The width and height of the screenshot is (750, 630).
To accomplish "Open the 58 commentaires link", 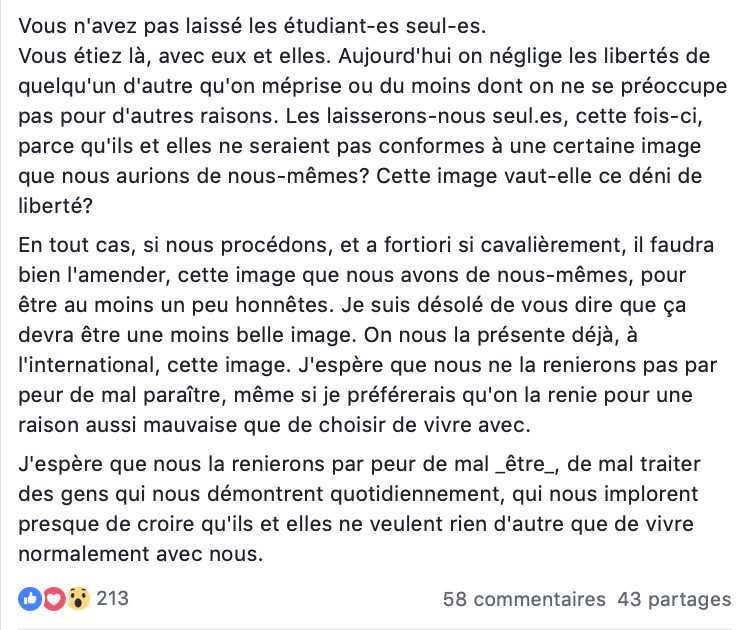I will click(524, 599).
